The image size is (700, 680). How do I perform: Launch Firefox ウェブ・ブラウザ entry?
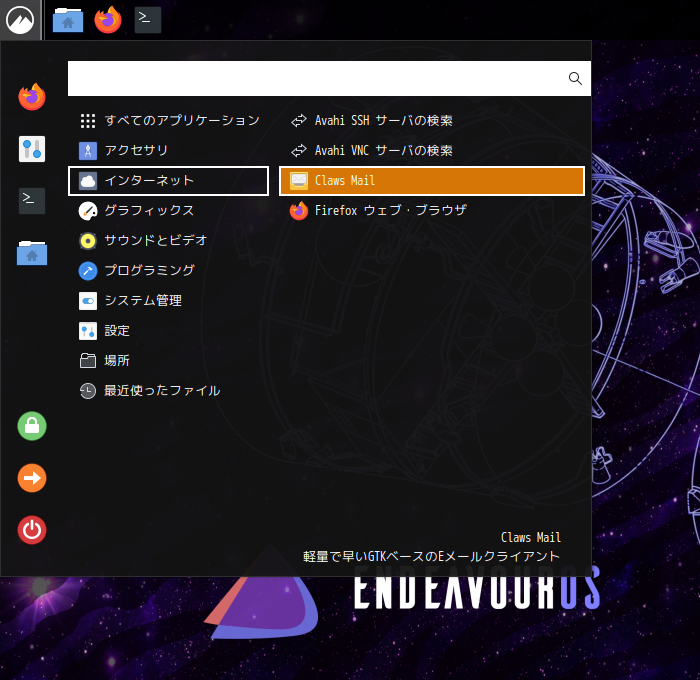pyautogui.click(x=432, y=211)
